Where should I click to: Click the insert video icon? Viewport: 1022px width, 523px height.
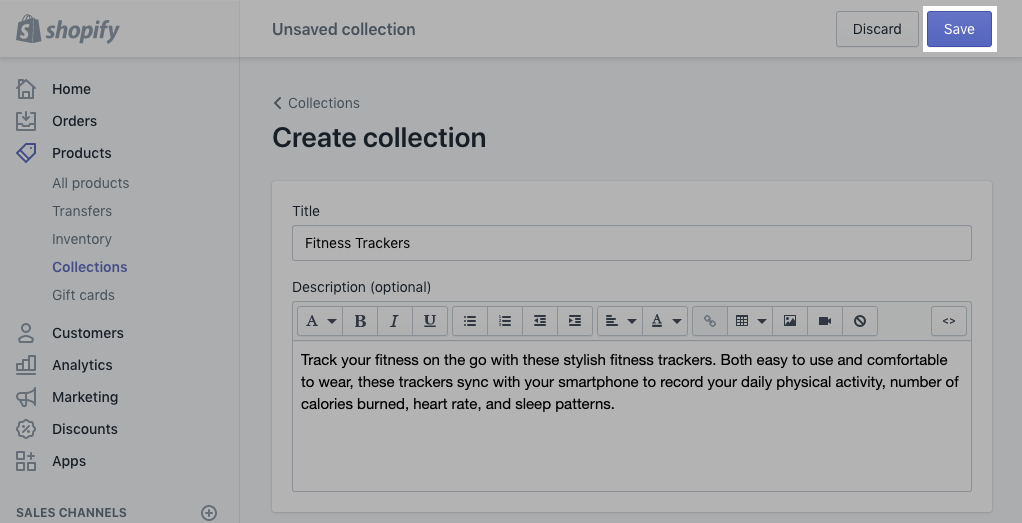click(x=825, y=321)
